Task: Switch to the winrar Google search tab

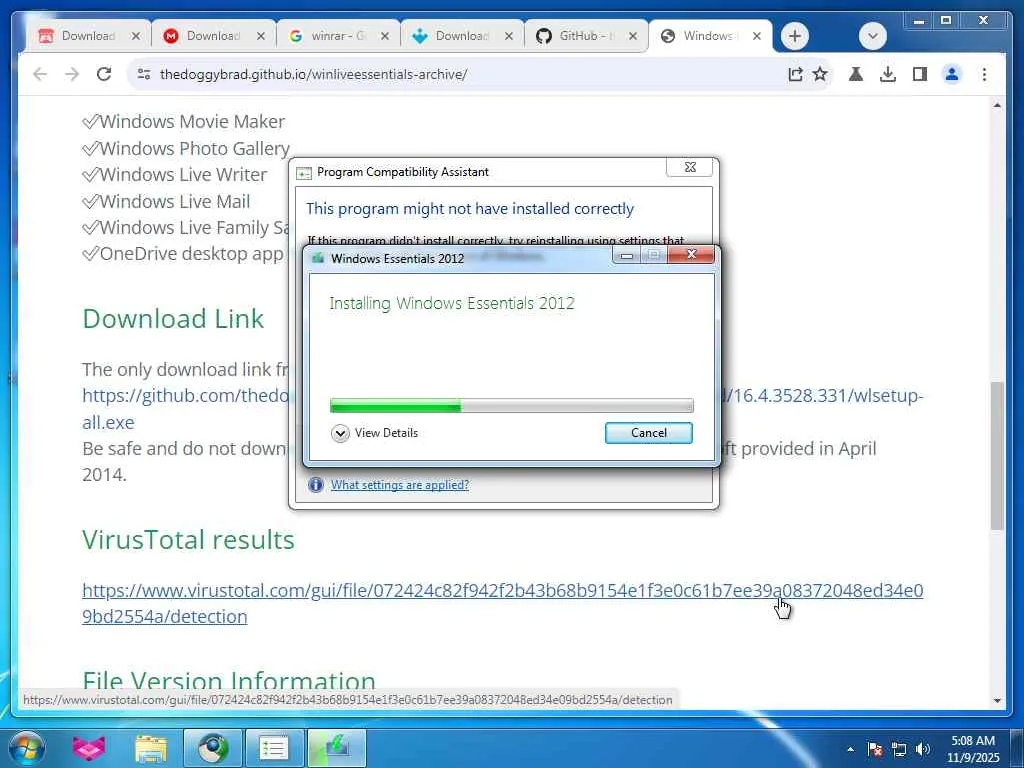Action: click(x=338, y=36)
